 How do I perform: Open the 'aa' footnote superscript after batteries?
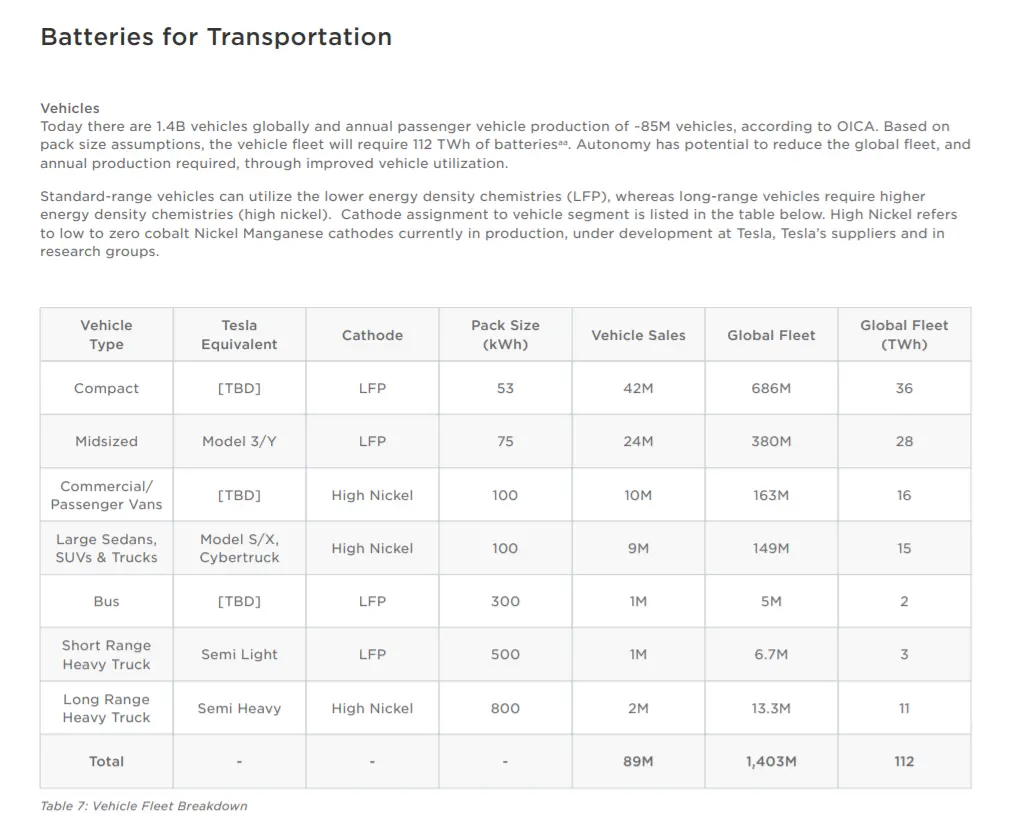(x=564, y=144)
